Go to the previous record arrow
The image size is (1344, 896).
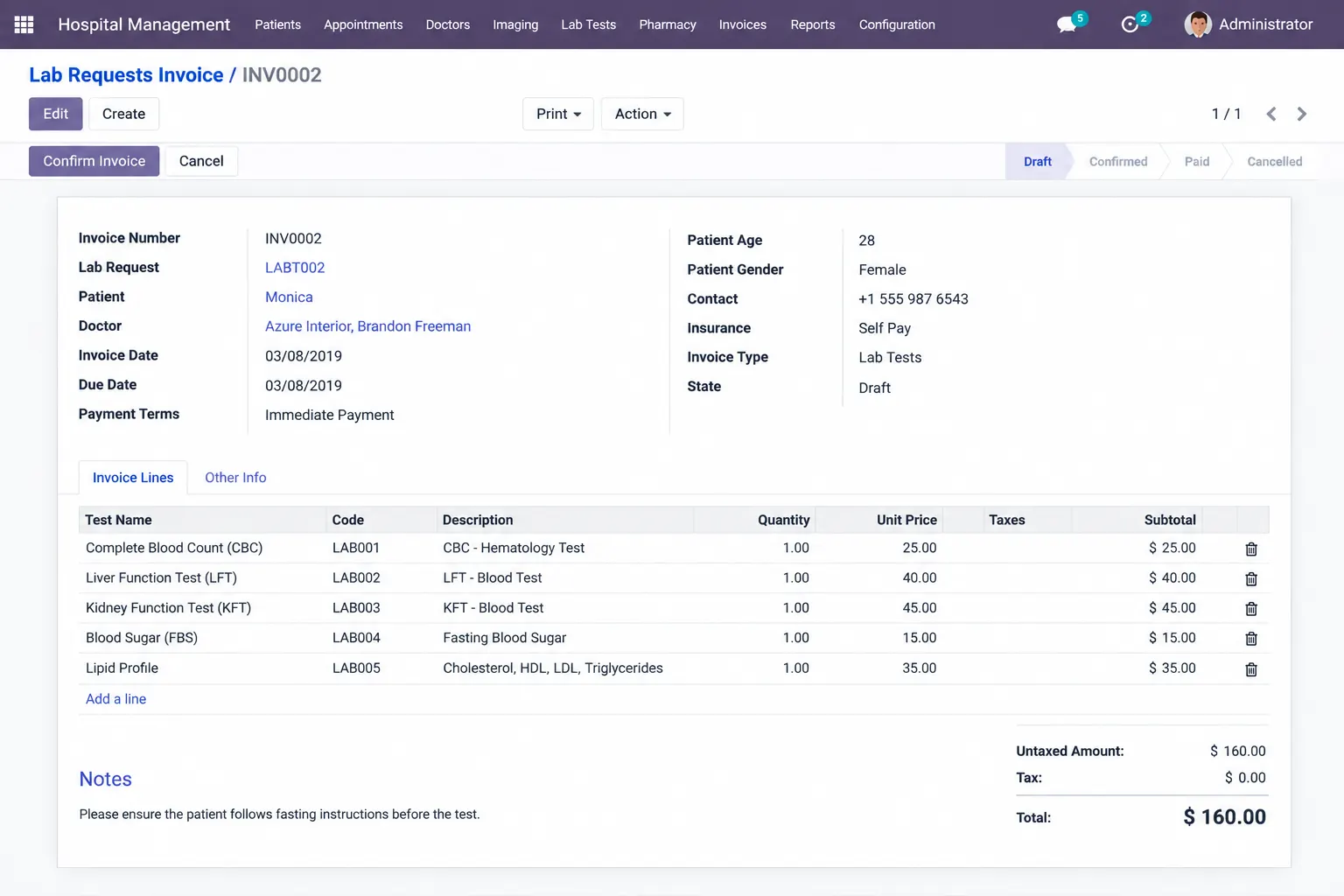tap(1271, 114)
